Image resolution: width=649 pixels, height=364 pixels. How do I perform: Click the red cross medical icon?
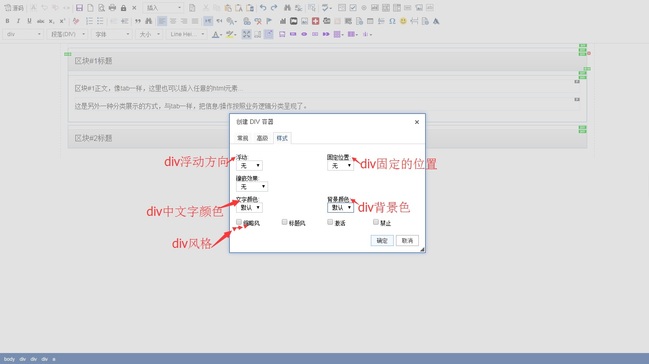[315, 21]
